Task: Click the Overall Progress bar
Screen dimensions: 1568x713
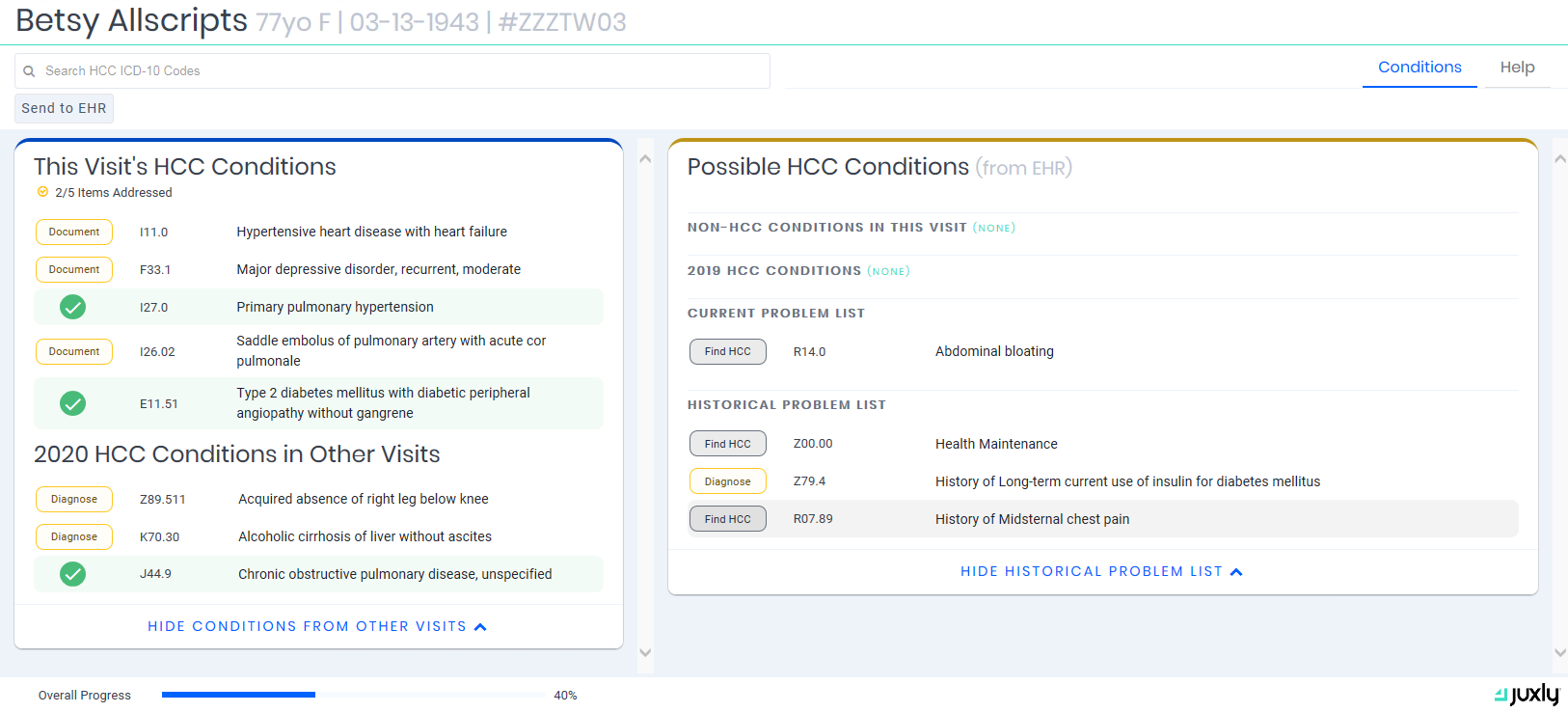Action: 353,695
